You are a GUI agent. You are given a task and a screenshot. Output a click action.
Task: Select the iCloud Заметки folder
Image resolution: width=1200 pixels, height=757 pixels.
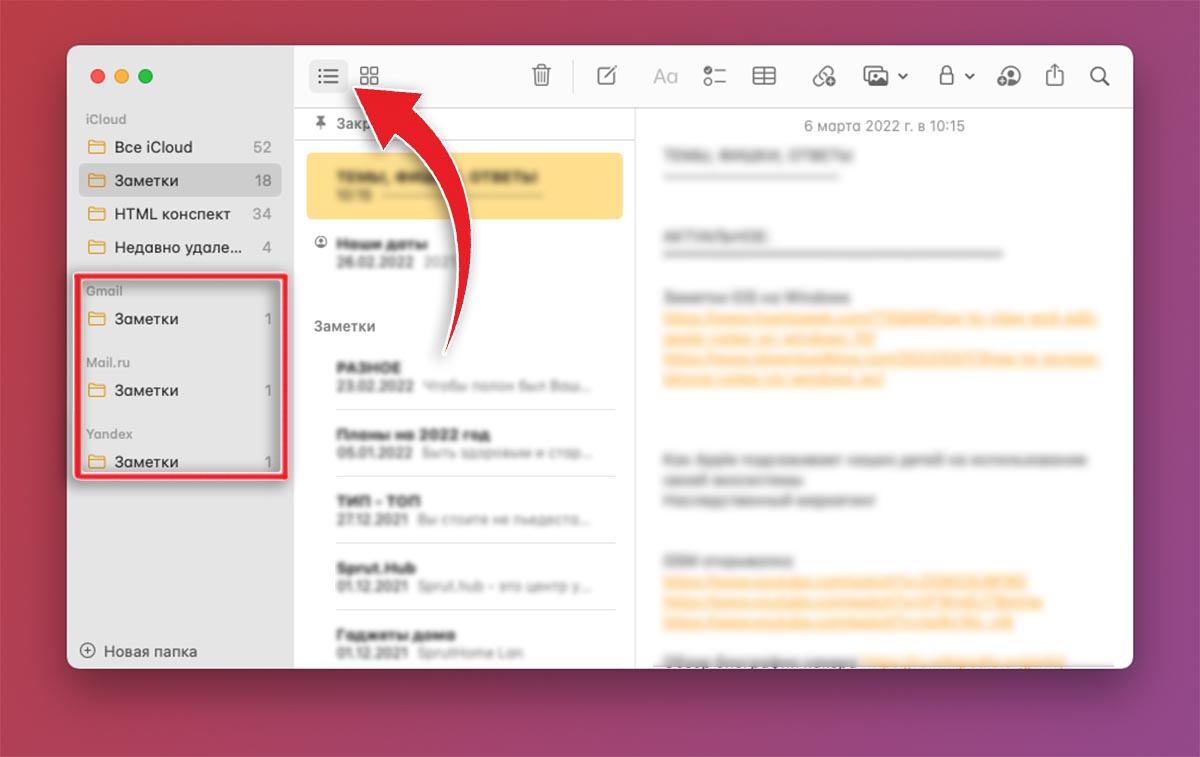pos(180,180)
